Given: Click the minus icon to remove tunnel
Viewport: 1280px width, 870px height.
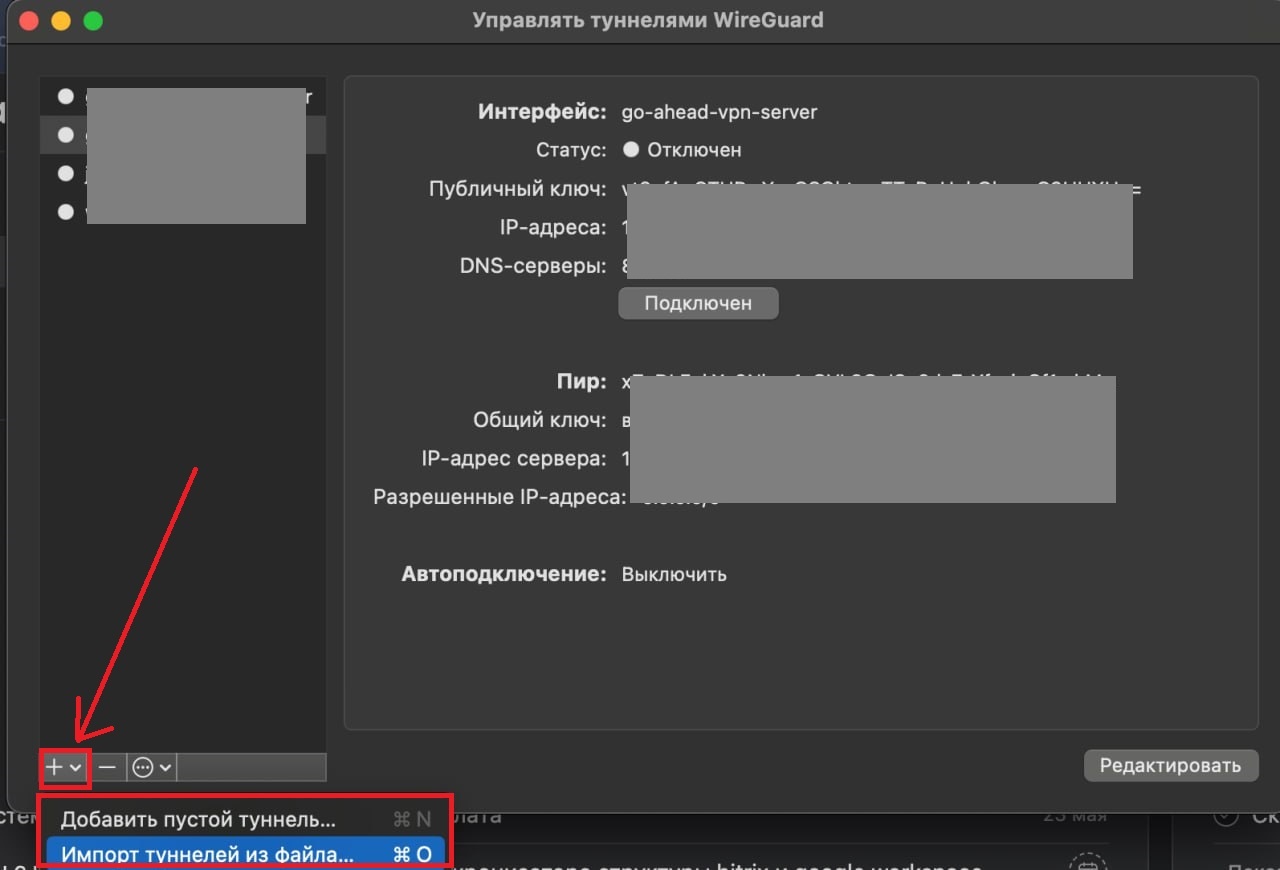Looking at the screenshot, I should coord(108,767).
